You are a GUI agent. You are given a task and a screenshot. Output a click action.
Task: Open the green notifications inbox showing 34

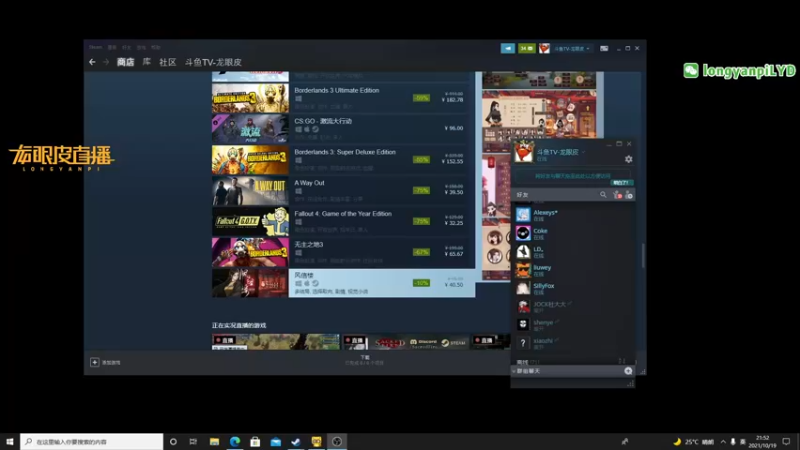point(526,48)
